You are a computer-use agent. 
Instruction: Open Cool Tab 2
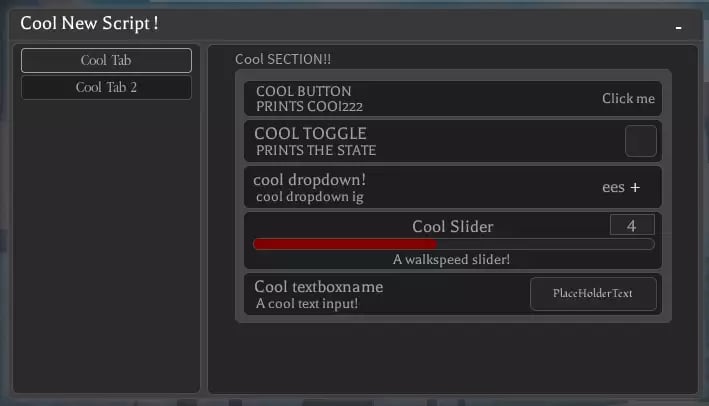click(x=106, y=88)
